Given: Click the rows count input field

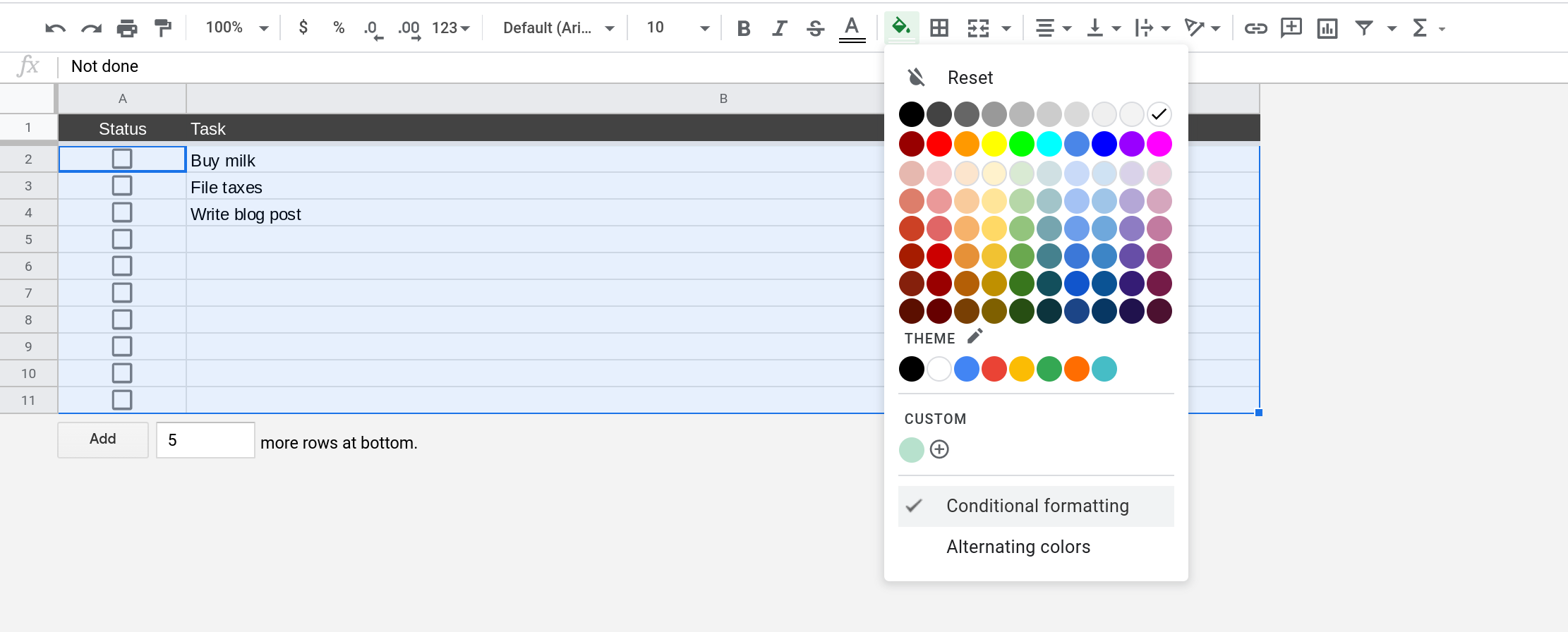Looking at the screenshot, I should tap(205, 440).
